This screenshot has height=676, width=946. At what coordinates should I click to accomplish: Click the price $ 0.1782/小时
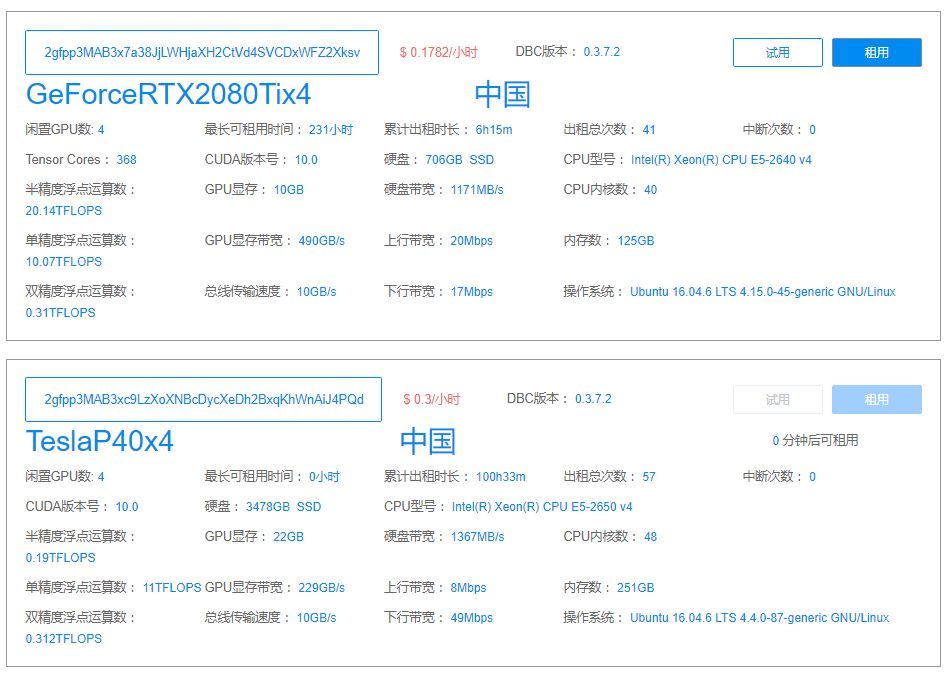439,53
